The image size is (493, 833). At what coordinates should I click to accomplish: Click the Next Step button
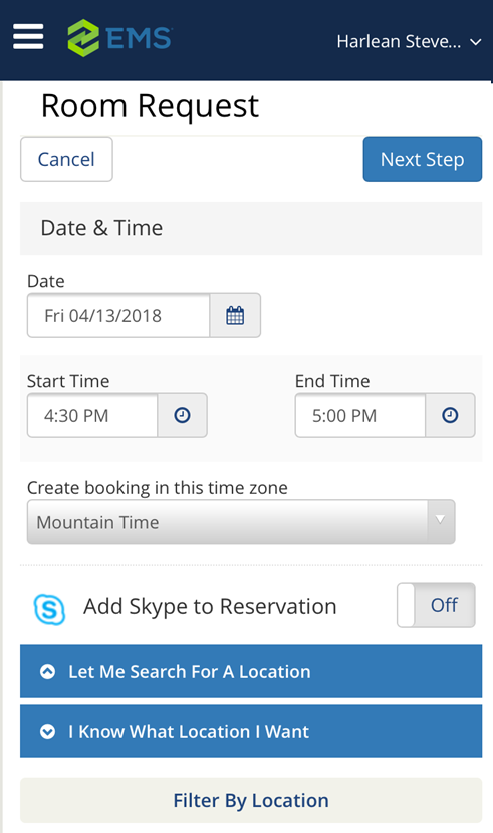pos(422,159)
